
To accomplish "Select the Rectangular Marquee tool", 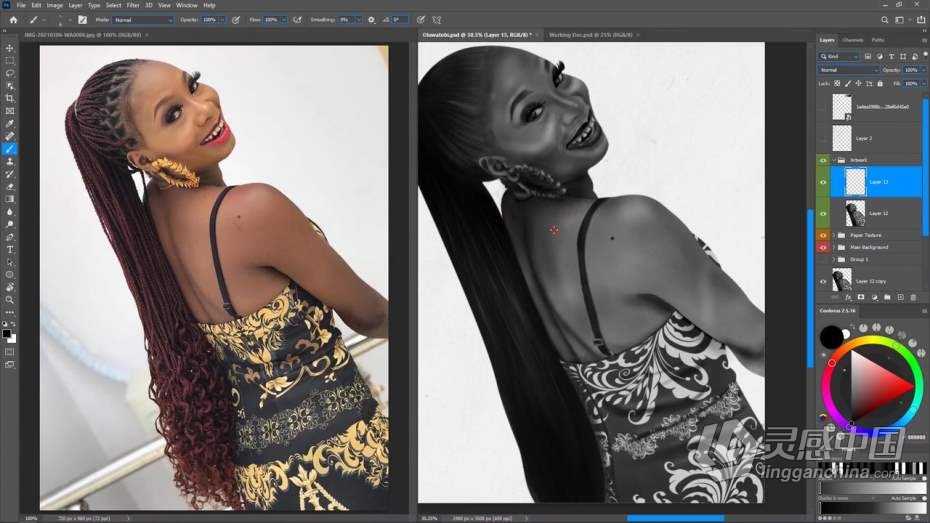I will point(9,60).
